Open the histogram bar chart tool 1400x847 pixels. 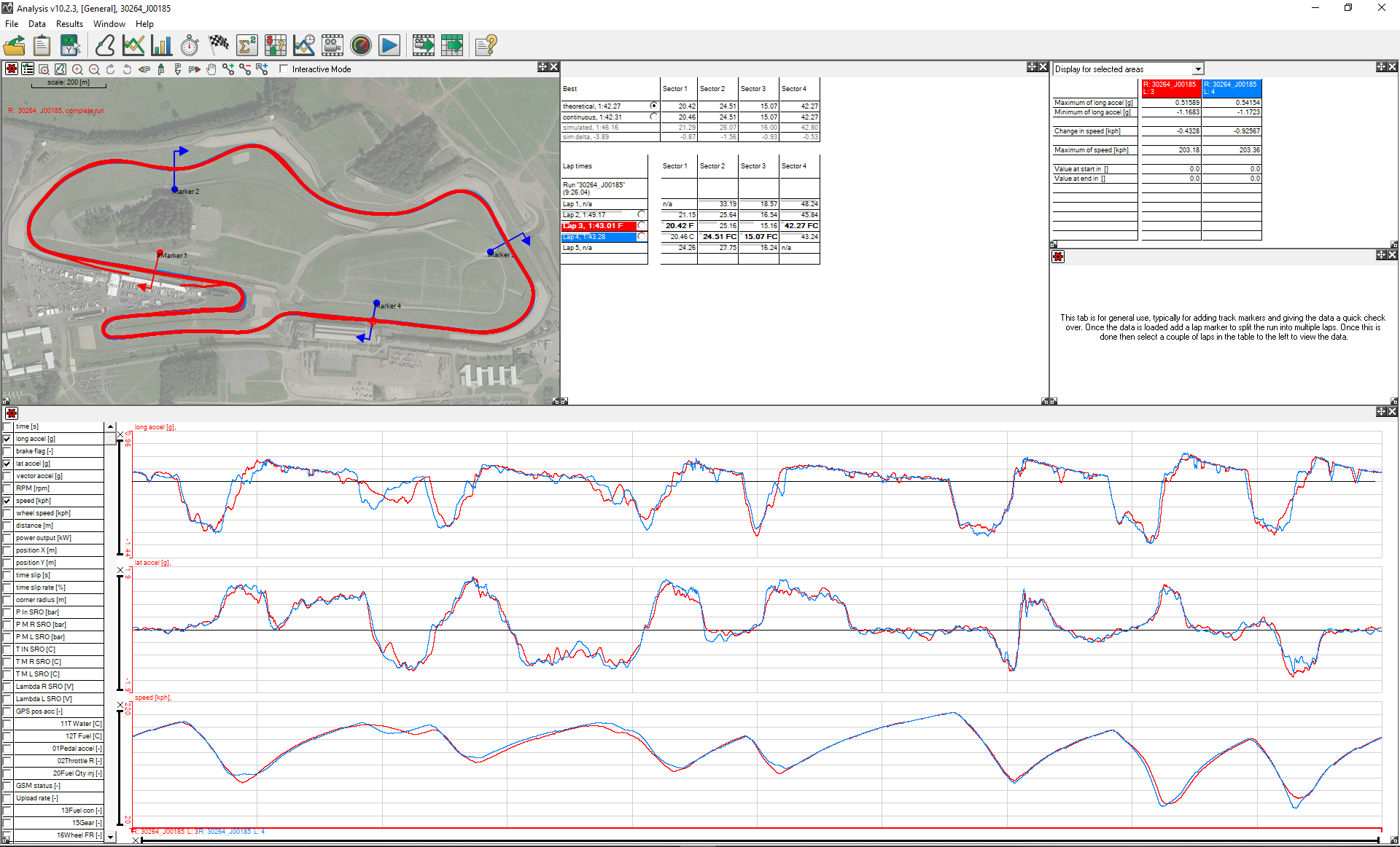pos(161,46)
